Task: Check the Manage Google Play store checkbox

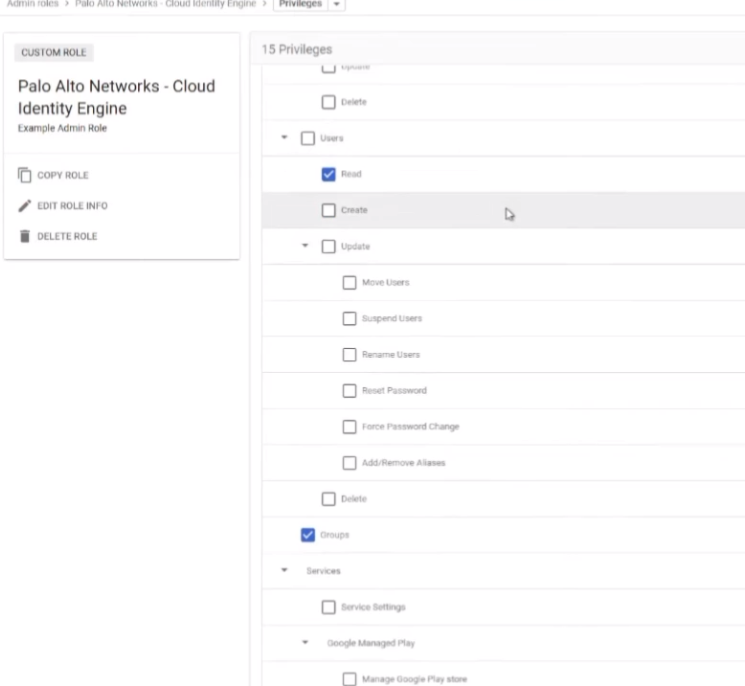Action: pyautogui.click(x=349, y=679)
